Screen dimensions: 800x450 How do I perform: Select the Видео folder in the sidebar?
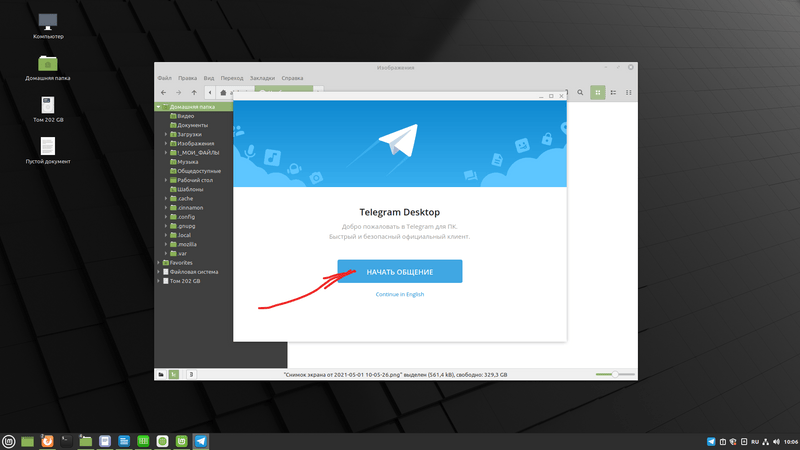(185, 116)
